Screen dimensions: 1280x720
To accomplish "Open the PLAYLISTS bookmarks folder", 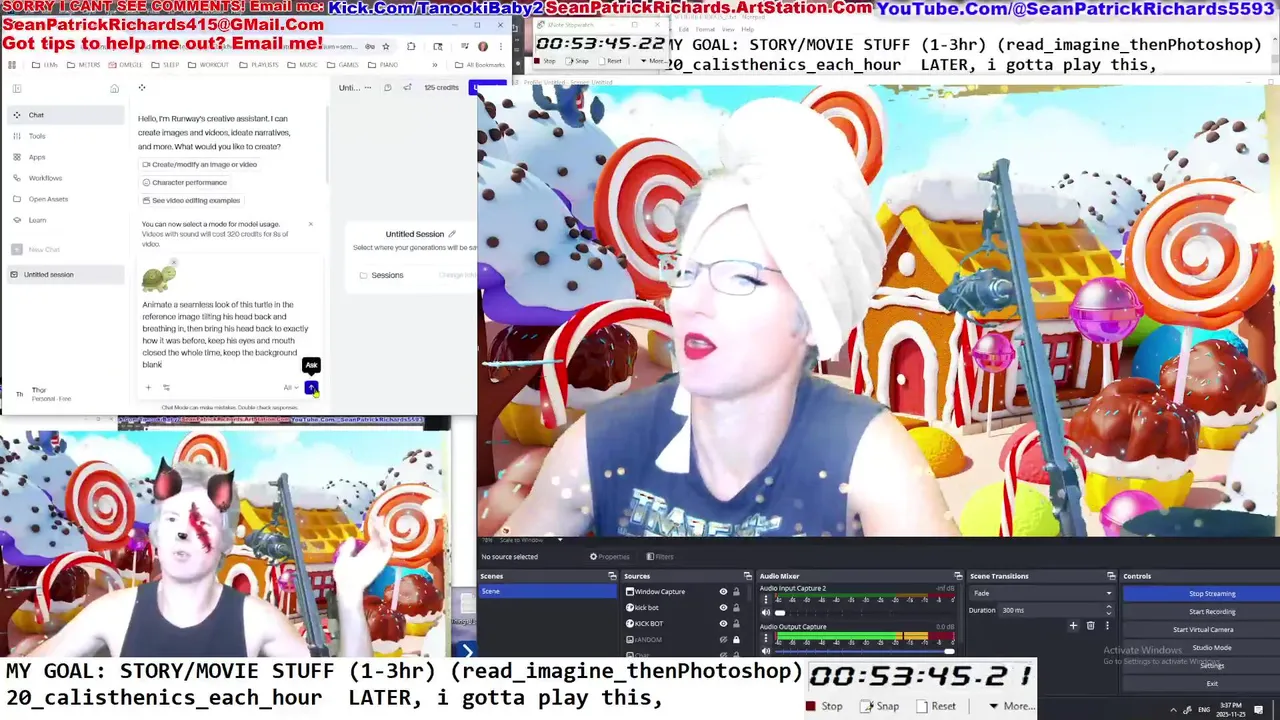I will pyautogui.click(x=258, y=65).
